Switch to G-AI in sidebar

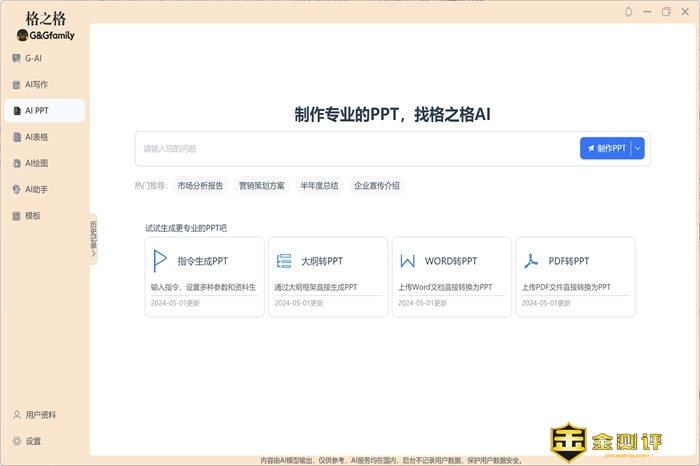coord(33,58)
